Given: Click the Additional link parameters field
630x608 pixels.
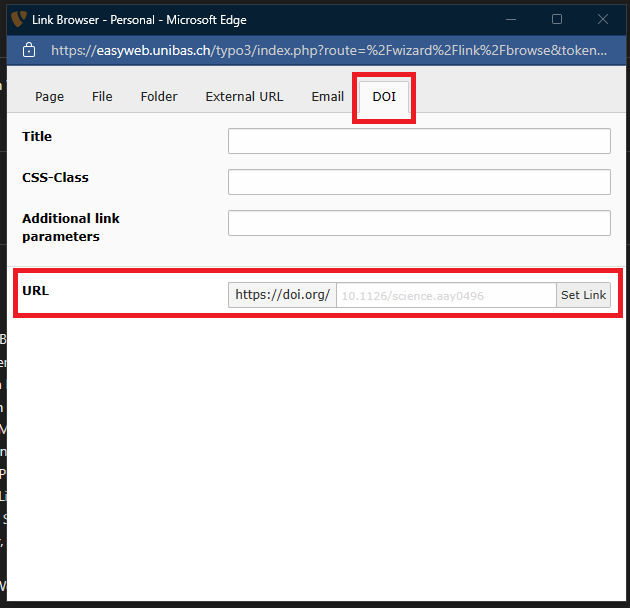Looking at the screenshot, I should pos(419,223).
